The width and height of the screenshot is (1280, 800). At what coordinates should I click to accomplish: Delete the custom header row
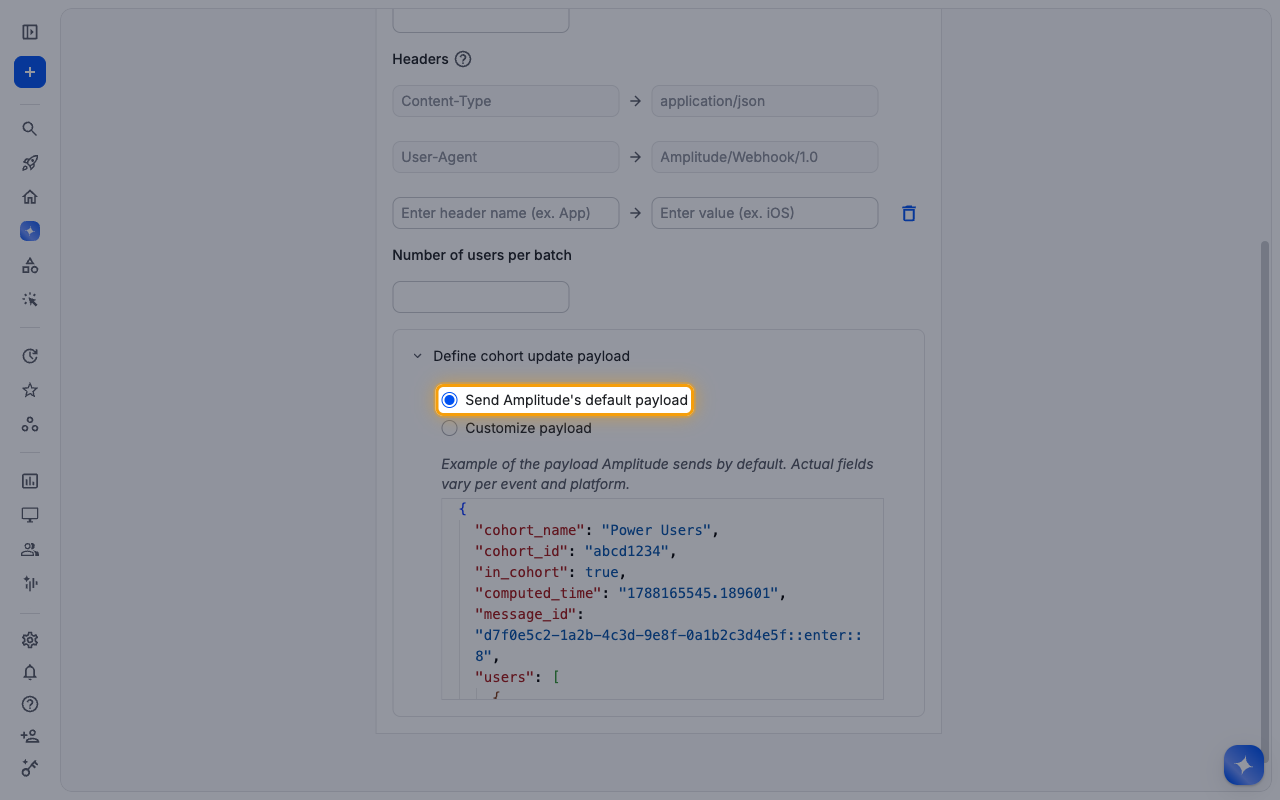coord(909,213)
